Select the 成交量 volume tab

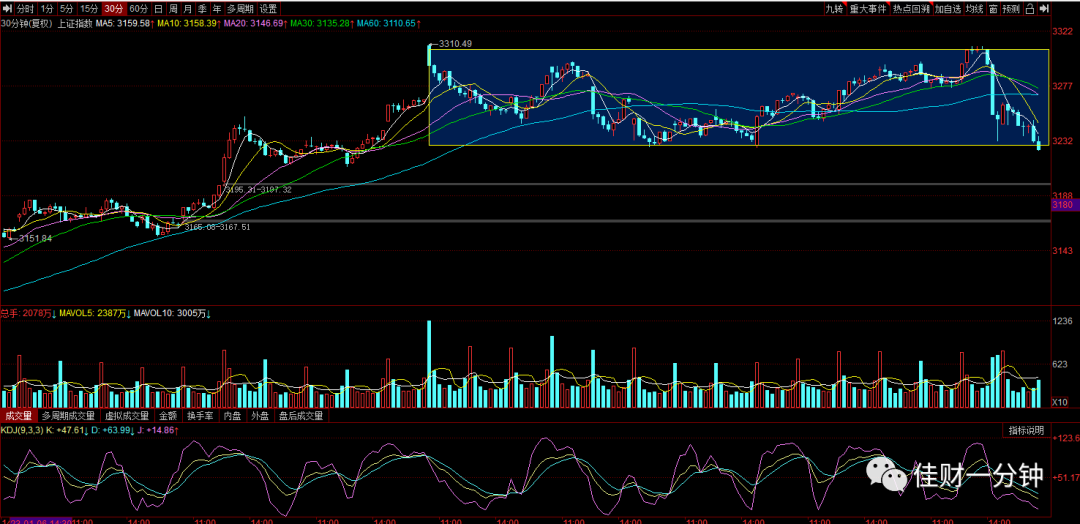click(x=19, y=416)
